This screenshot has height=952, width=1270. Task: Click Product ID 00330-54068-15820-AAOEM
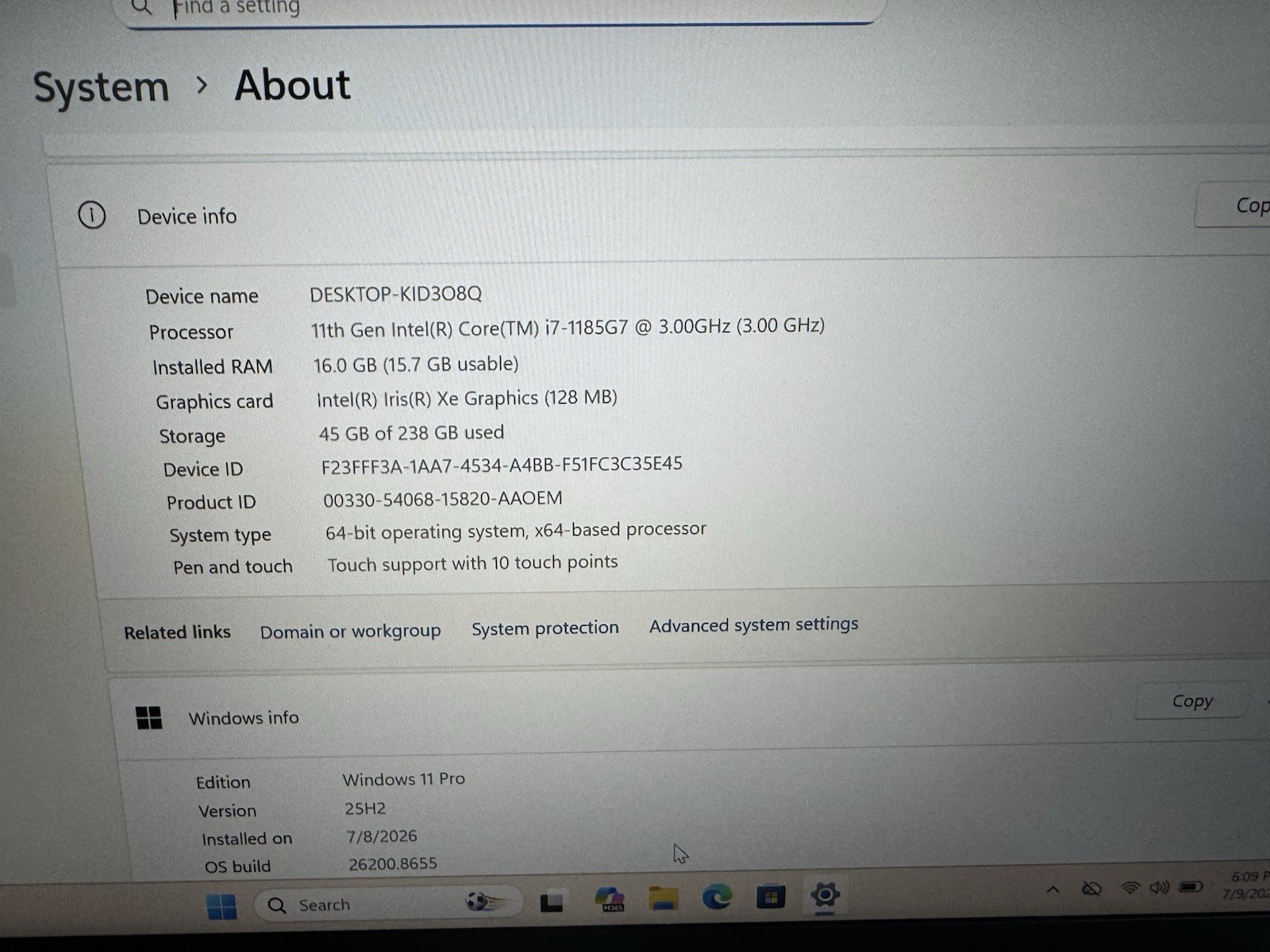click(443, 499)
